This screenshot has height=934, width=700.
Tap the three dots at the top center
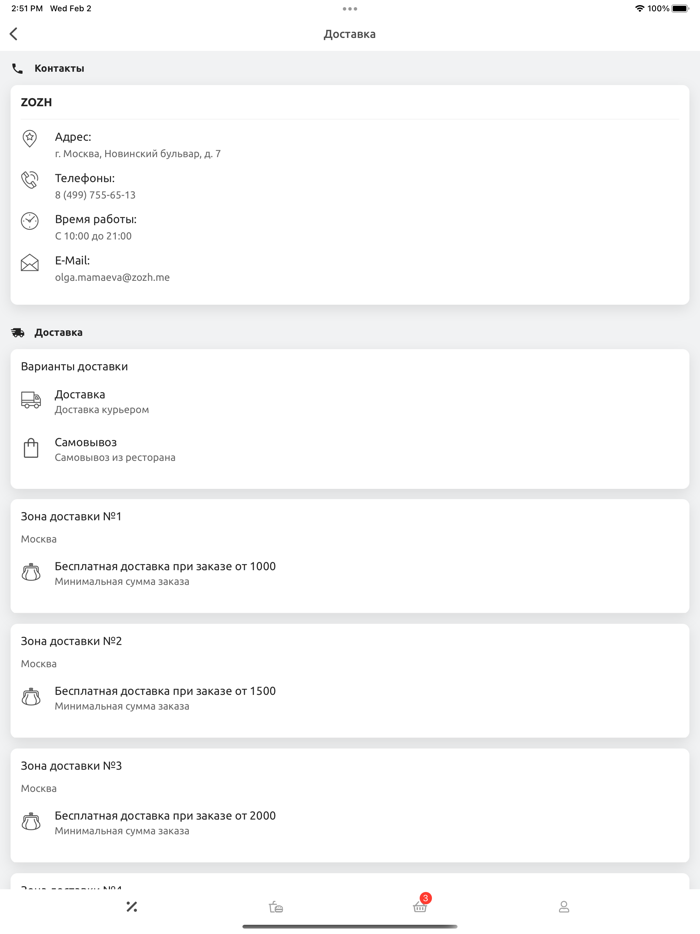tap(350, 9)
